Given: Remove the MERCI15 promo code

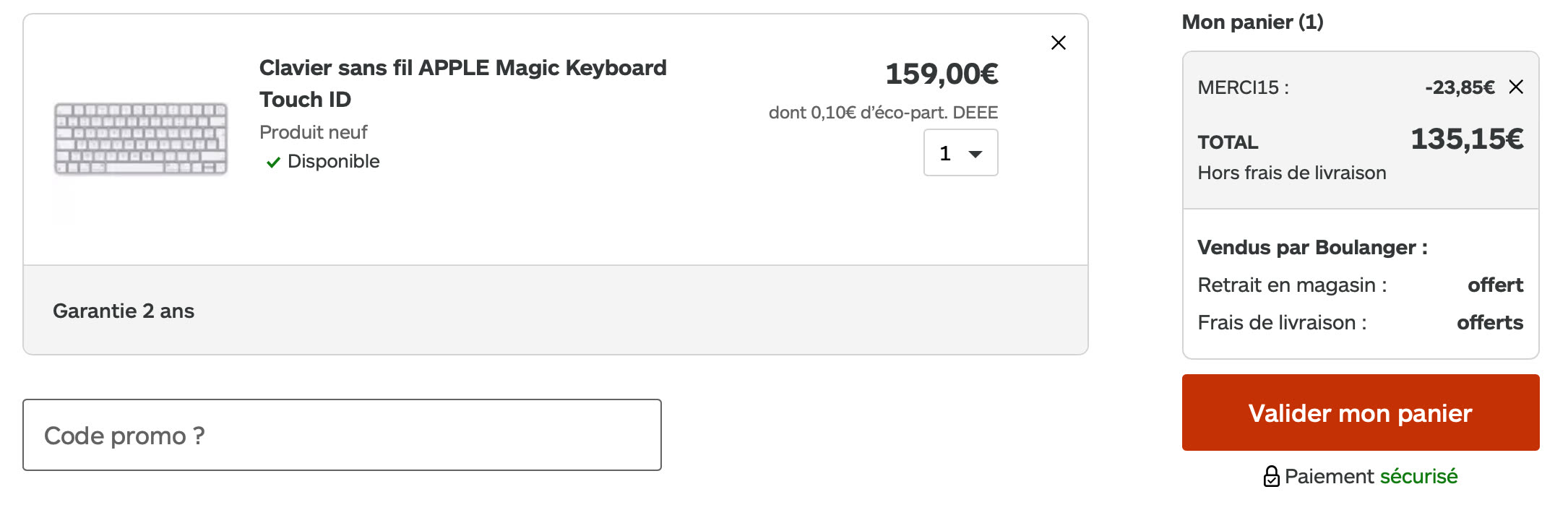Looking at the screenshot, I should point(1516,87).
